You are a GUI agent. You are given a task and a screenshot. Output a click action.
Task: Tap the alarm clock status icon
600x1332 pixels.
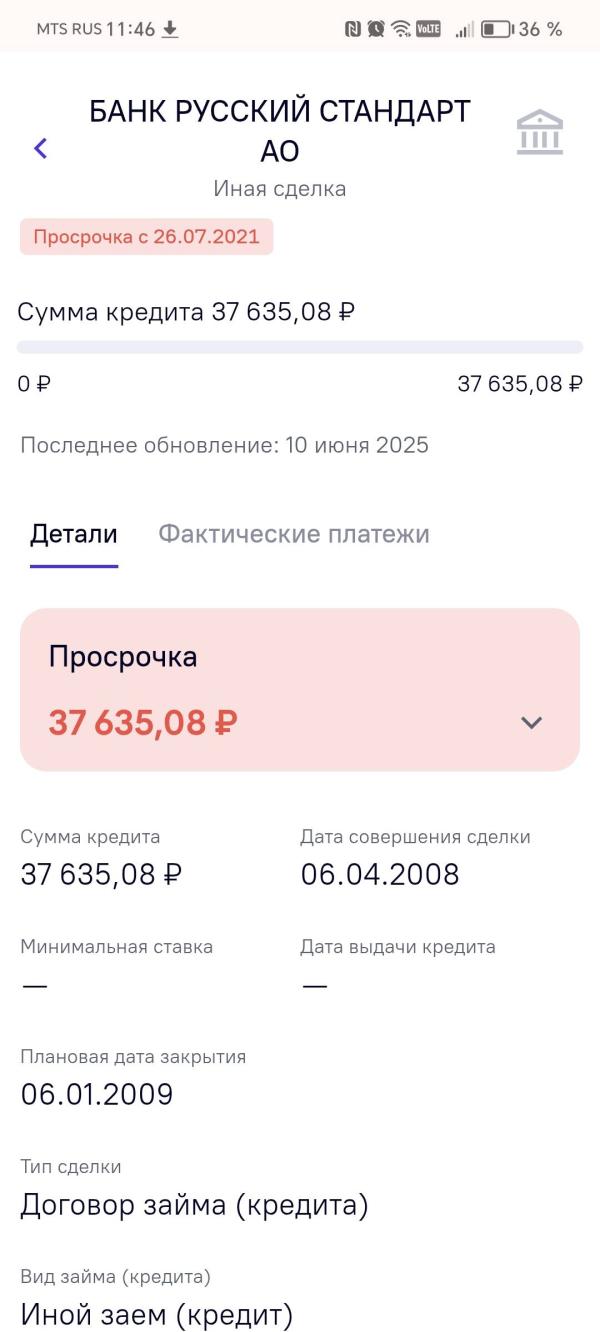376,29
